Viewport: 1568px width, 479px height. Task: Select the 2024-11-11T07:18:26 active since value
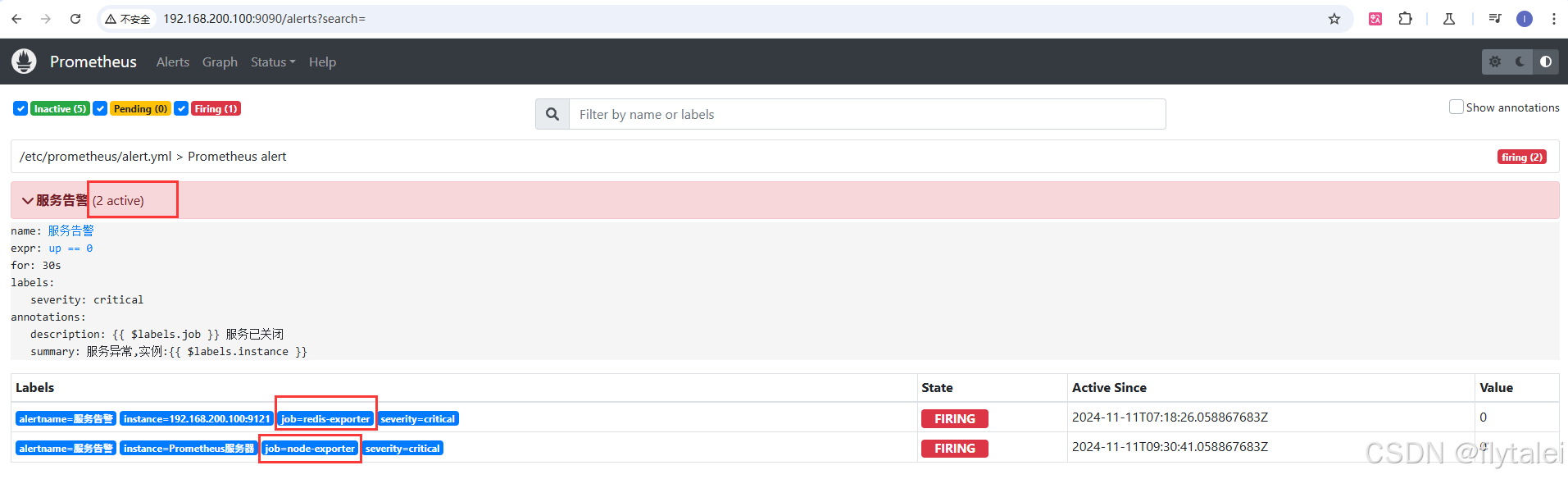1170,417
